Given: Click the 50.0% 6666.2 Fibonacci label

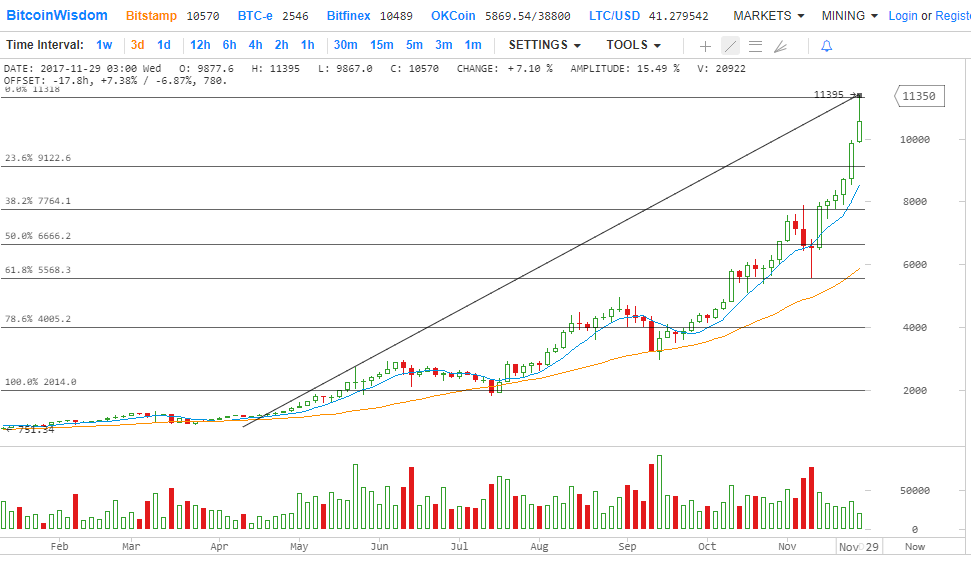Looking at the screenshot, I should (x=38, y=236).
